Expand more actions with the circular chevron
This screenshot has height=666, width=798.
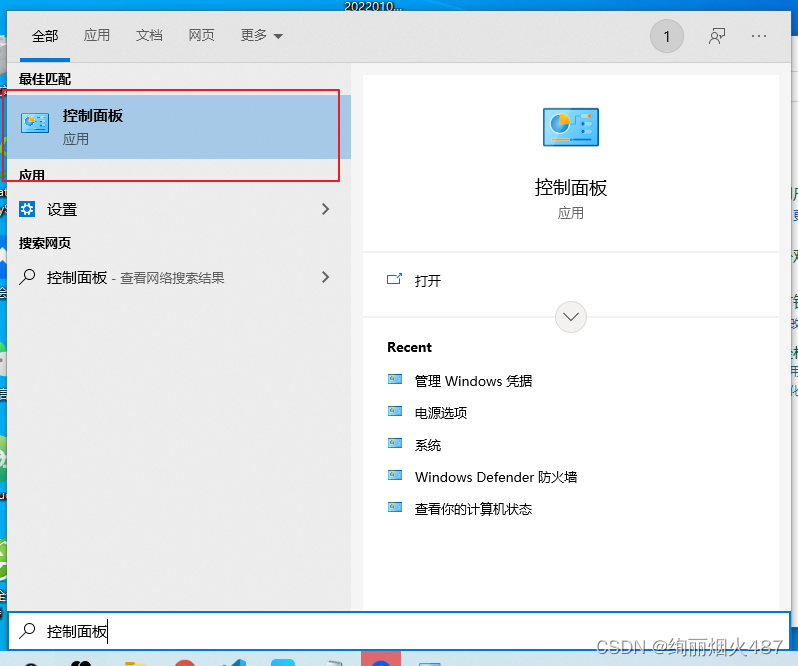click(571, 317)
